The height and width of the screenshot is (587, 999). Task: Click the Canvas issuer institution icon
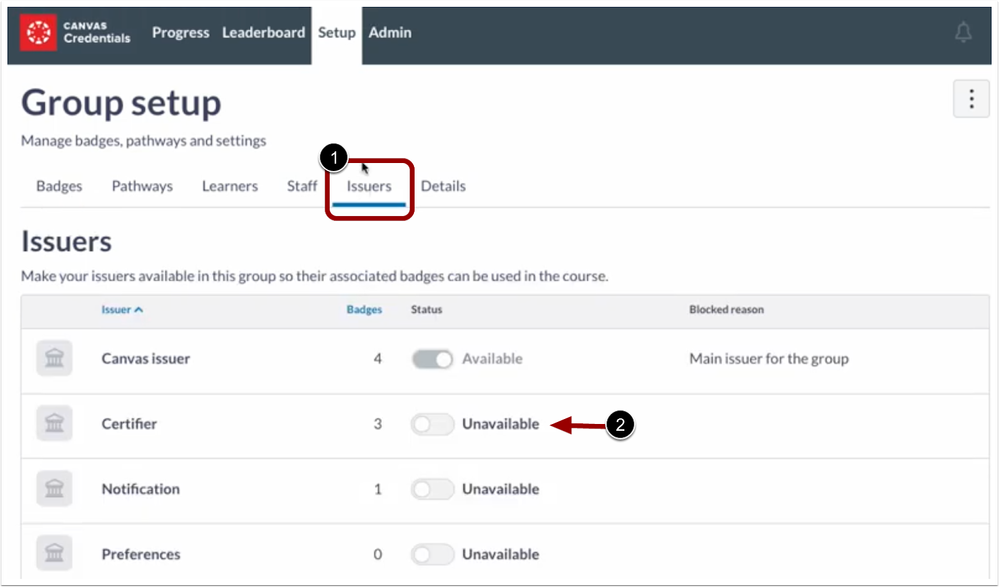pos(55,358)
